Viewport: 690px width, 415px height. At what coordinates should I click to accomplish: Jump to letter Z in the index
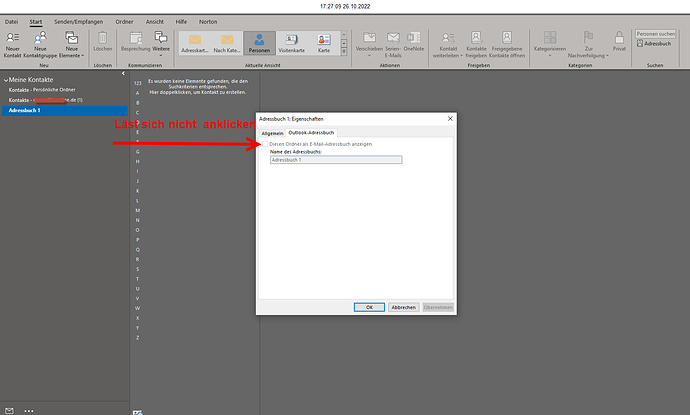[x=137, y=338]
